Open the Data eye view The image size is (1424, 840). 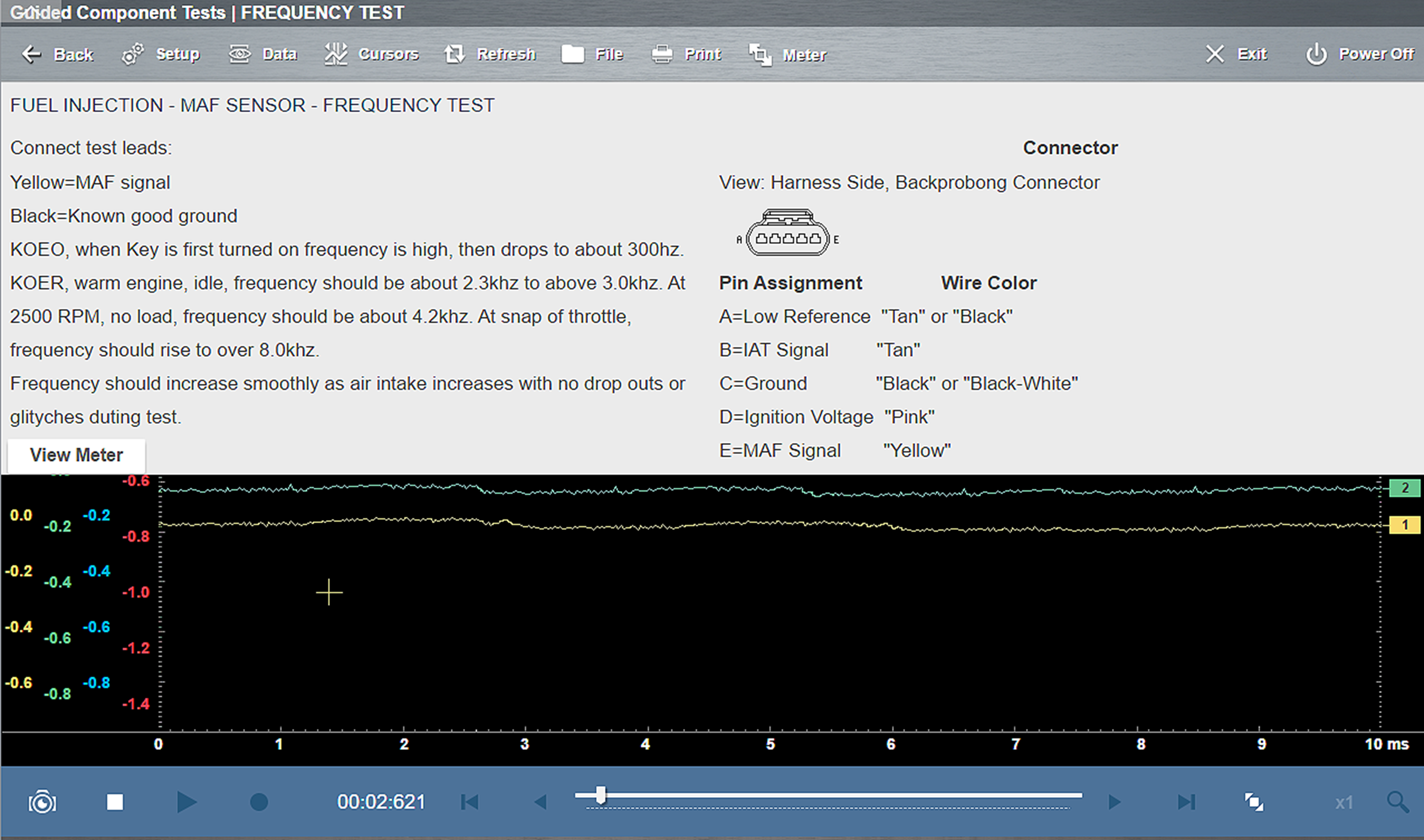240,54
